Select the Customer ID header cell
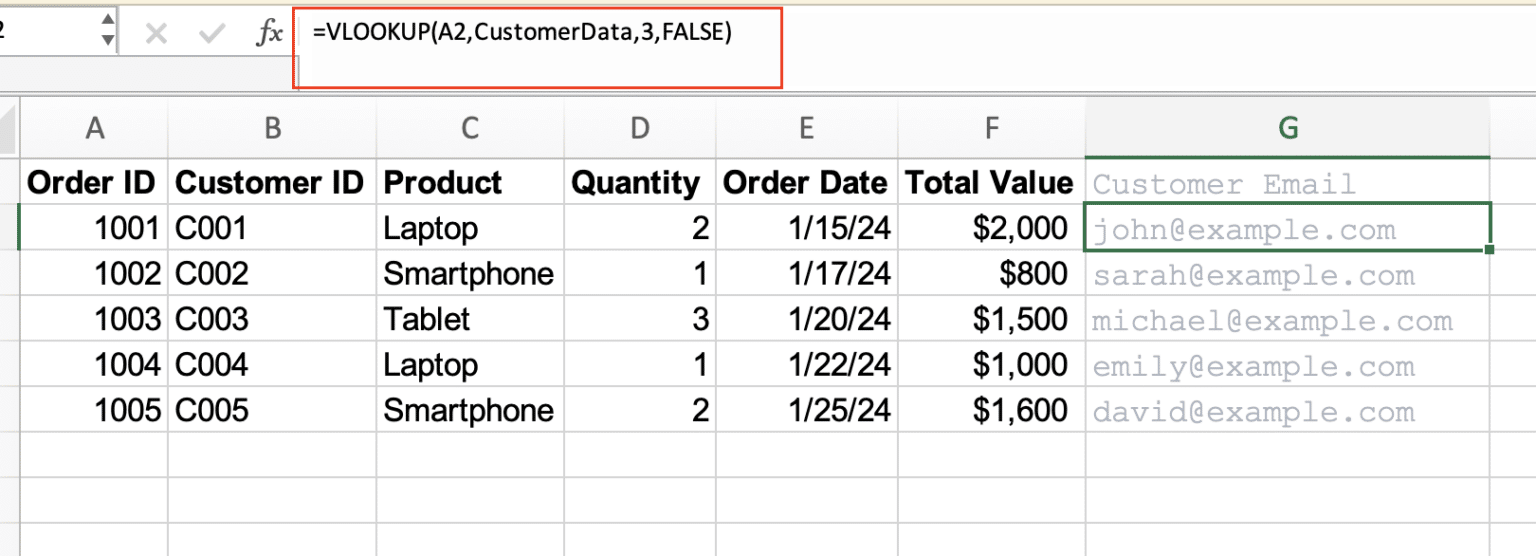 pos(272,182)
